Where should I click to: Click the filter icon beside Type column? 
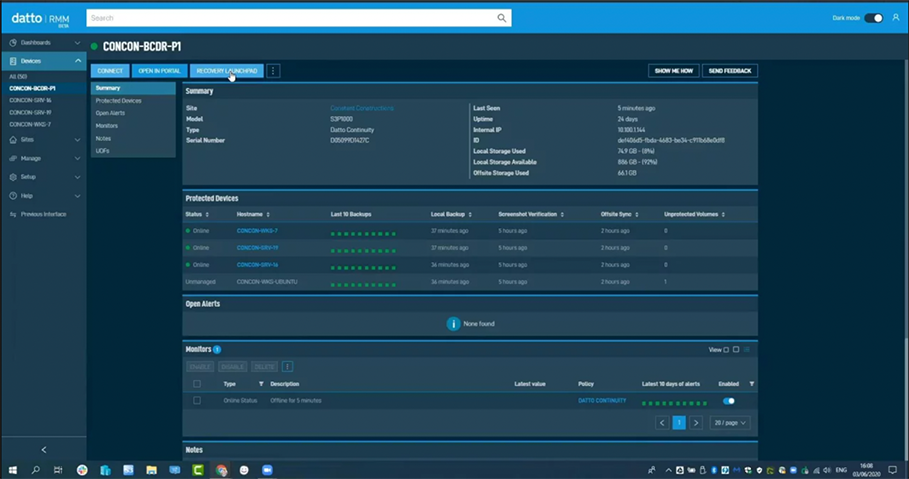[x=261, y=384]
